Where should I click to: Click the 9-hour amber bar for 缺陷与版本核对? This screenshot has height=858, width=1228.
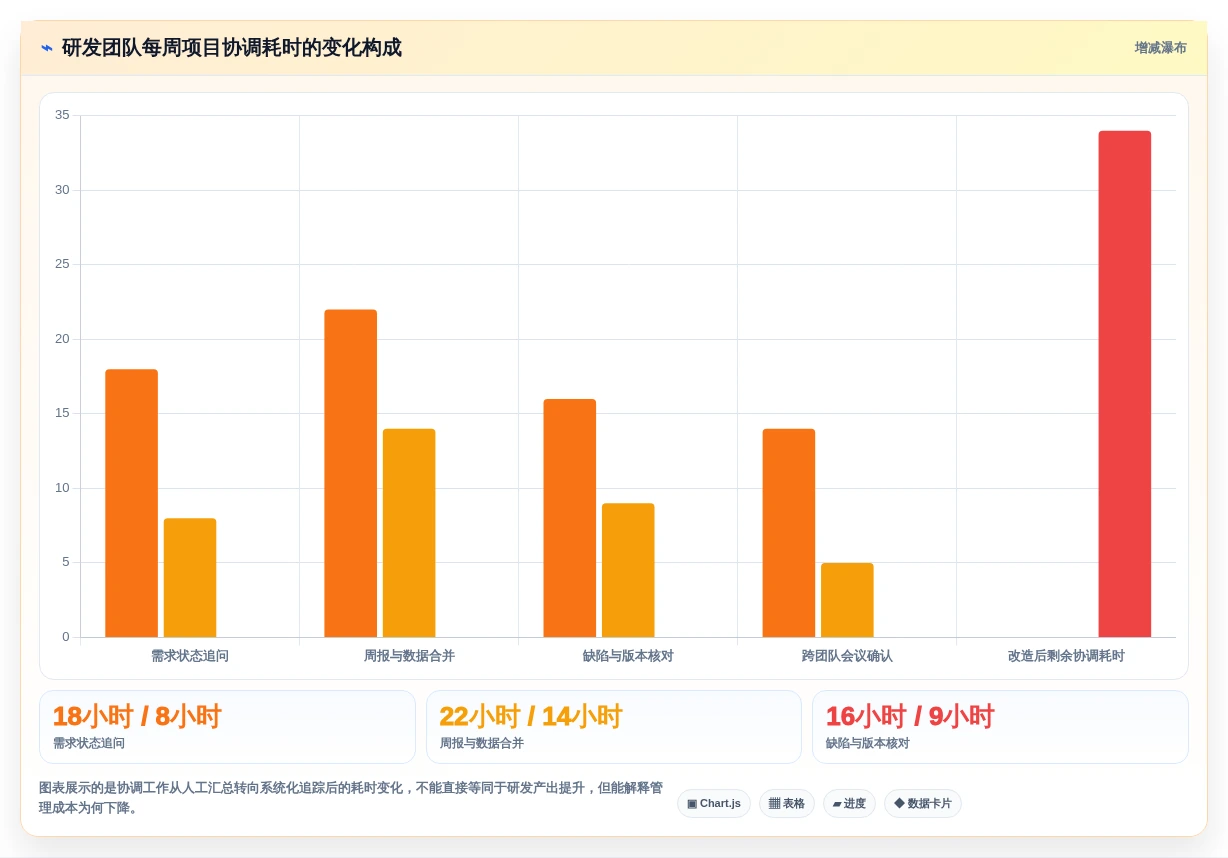coord(628,570)
